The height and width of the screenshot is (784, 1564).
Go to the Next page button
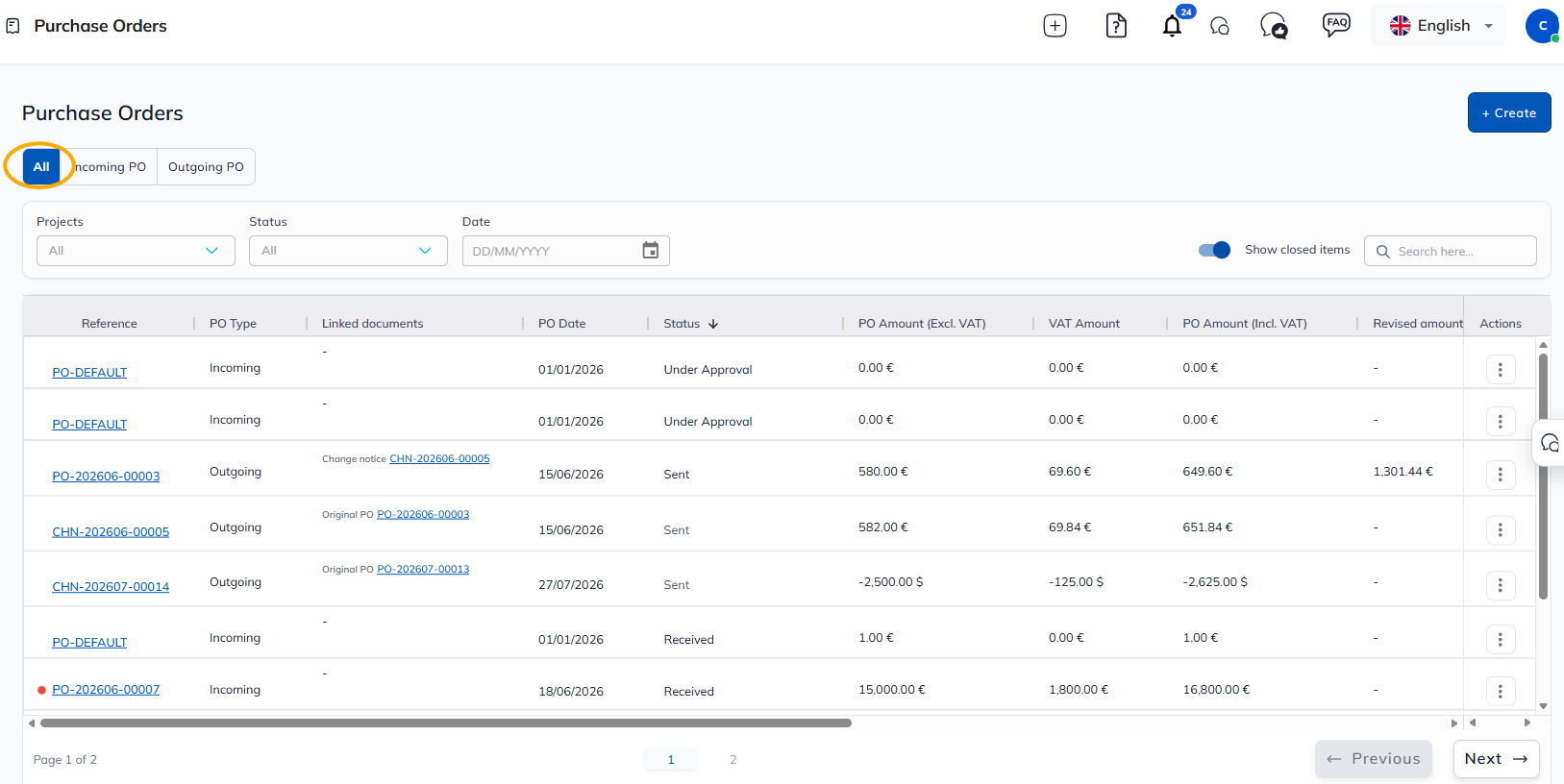tap(1496, 759)
